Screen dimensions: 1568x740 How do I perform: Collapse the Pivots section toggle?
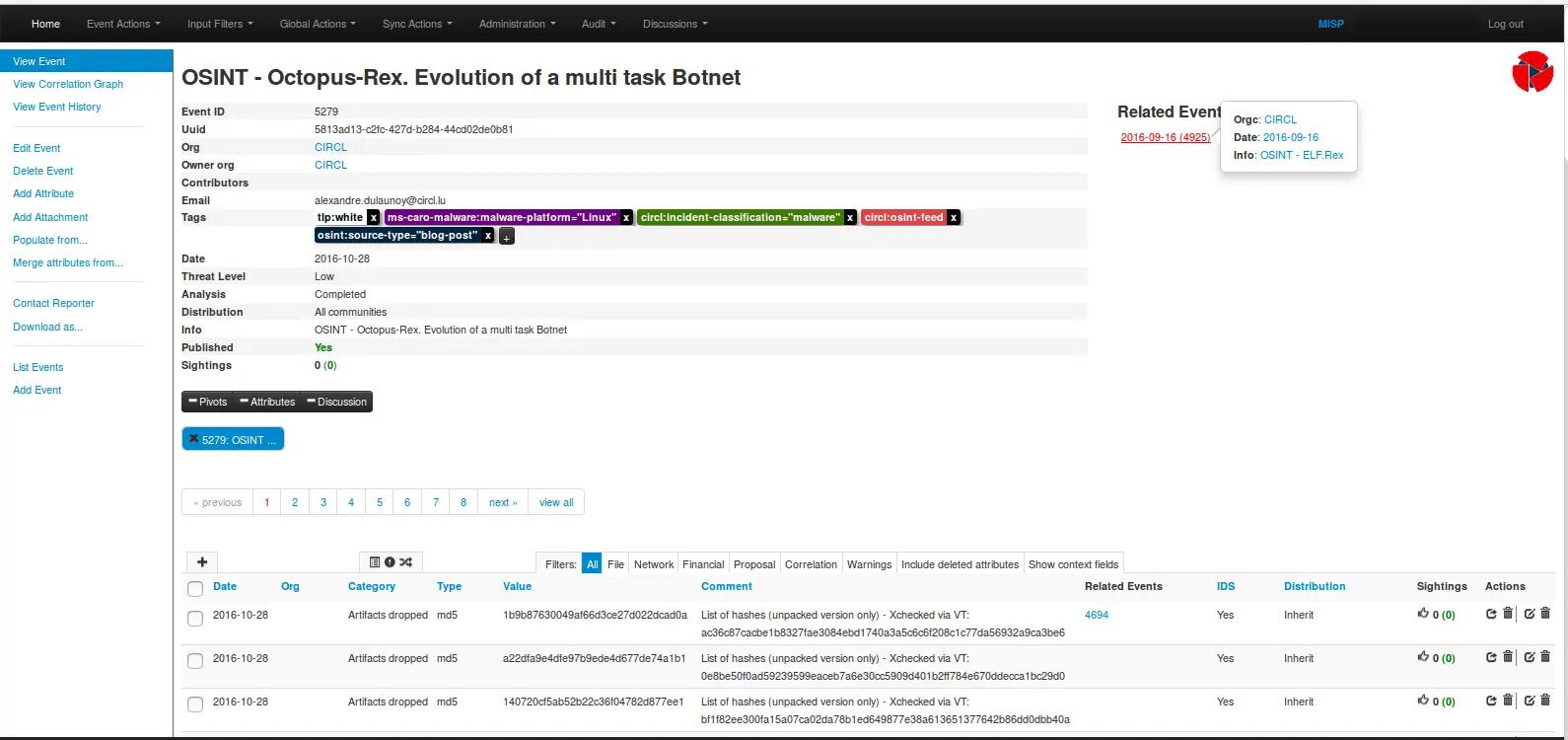pos(208,402)
